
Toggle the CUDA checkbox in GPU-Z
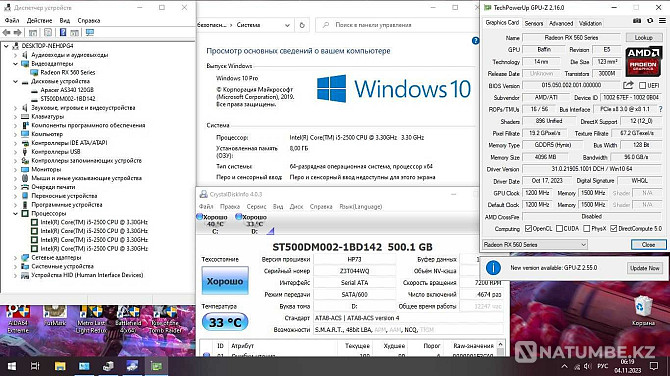(559, 229)
